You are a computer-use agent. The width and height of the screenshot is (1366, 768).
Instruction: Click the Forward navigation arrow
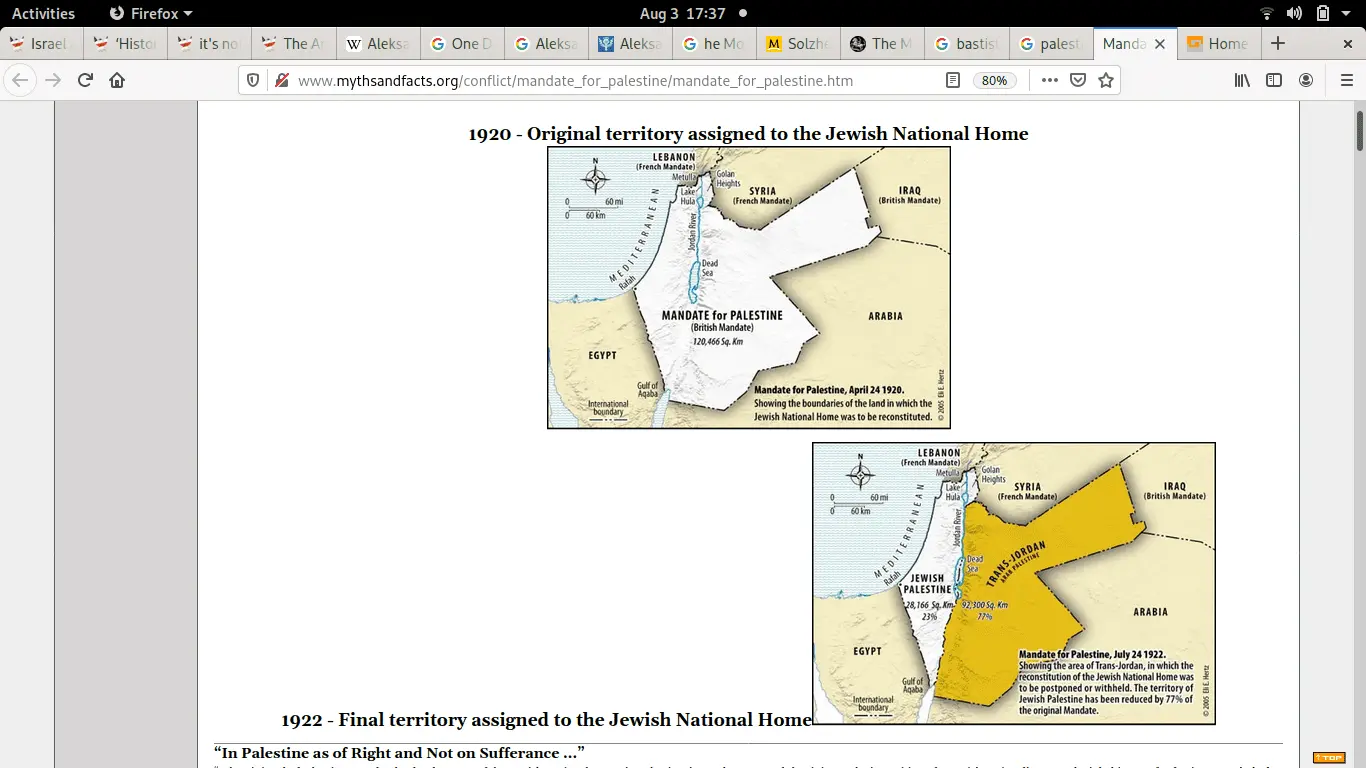tap(53, 80)
